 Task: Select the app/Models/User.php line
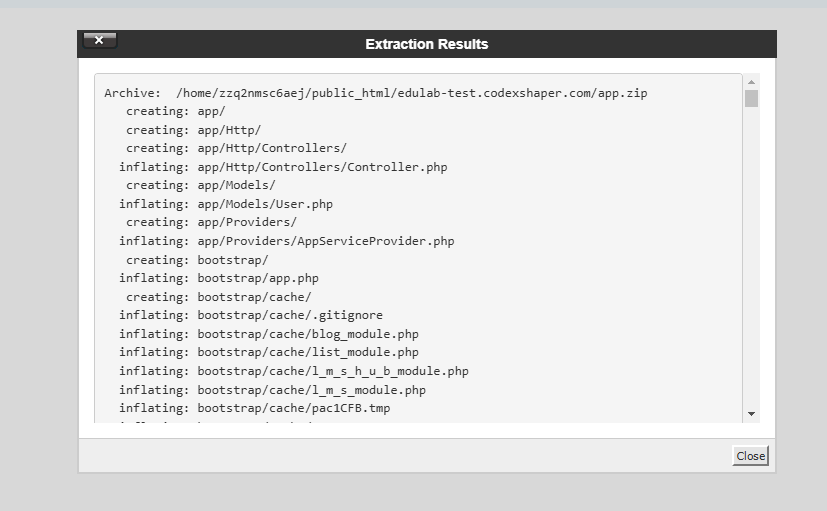point(225,204)
